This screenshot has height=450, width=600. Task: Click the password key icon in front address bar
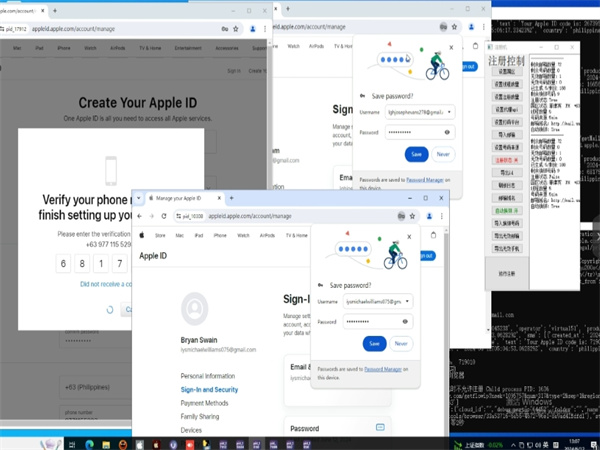400,216
